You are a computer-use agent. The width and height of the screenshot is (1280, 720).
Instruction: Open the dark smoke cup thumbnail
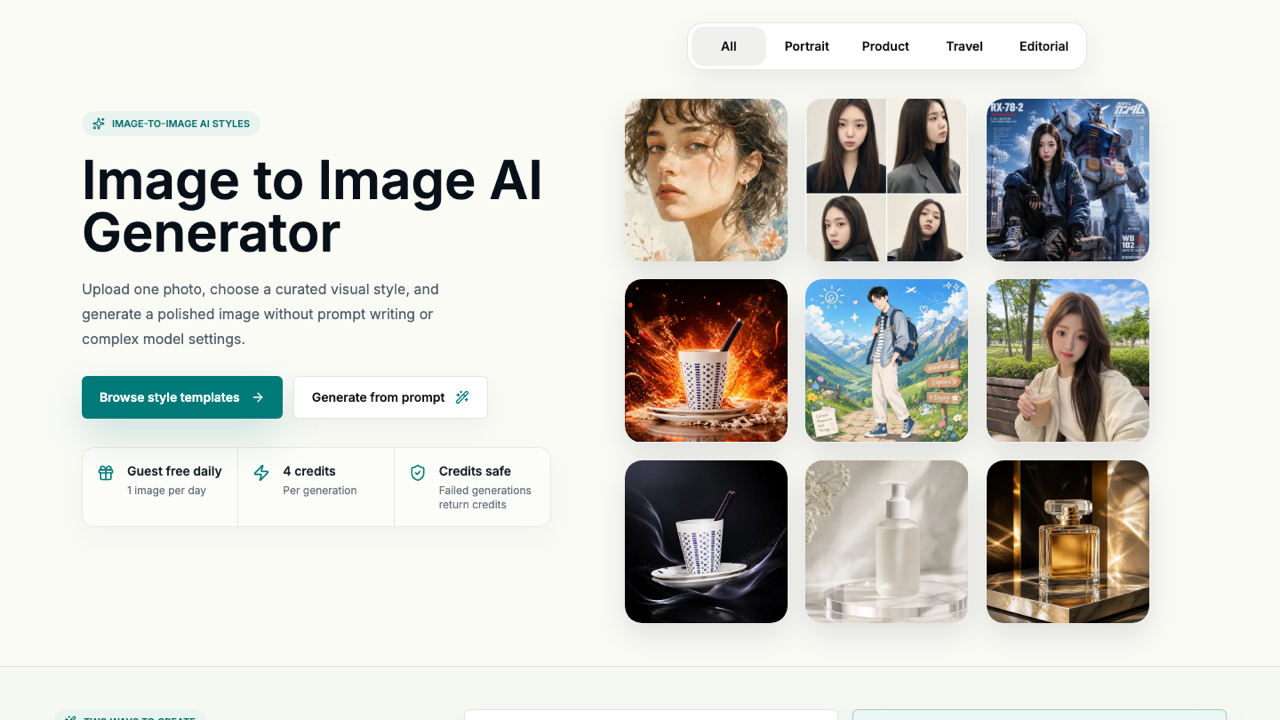coord(706,542)
